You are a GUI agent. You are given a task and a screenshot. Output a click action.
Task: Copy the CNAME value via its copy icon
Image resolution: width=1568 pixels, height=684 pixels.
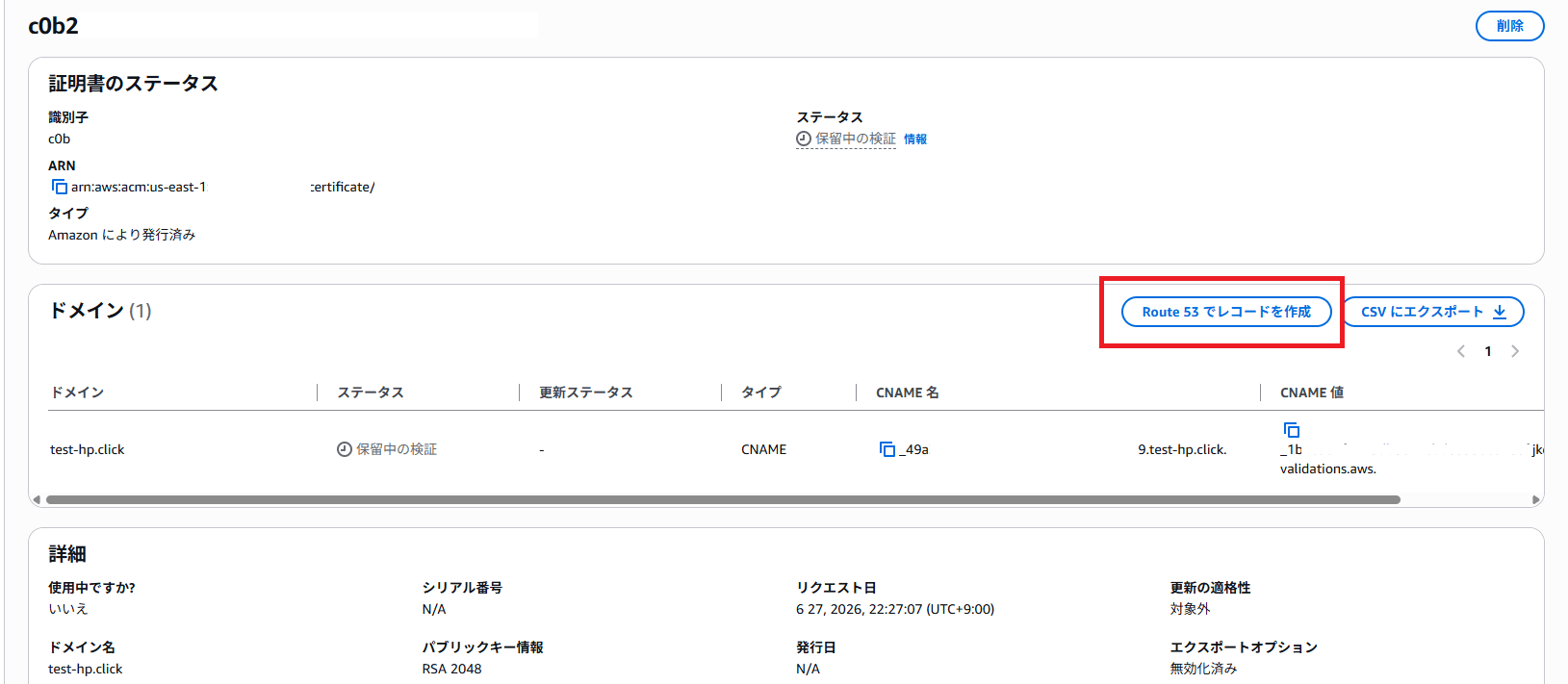(x=1292, y=430)
